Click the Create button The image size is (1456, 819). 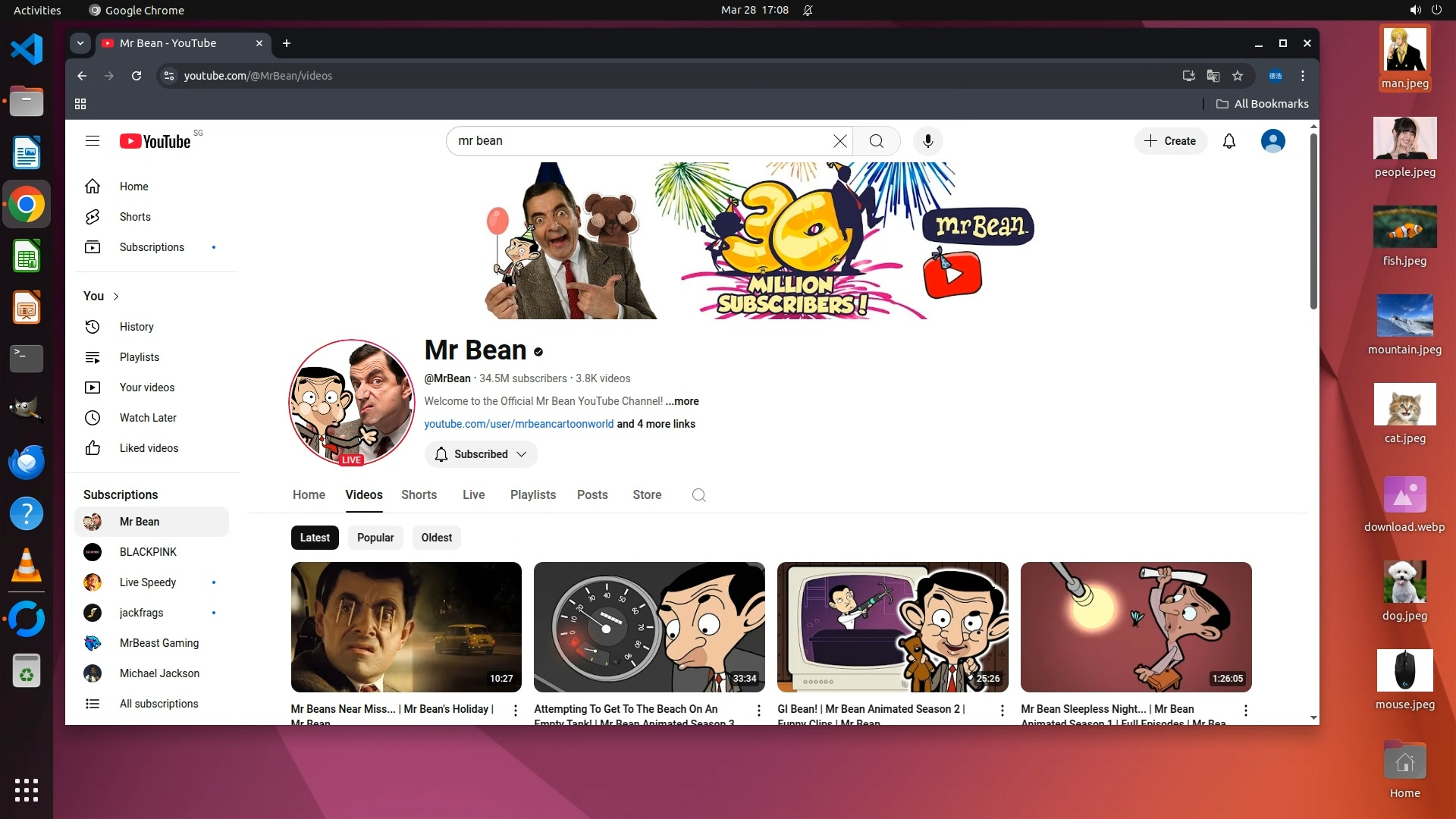pyautogui.click(x=1170, y=141)
